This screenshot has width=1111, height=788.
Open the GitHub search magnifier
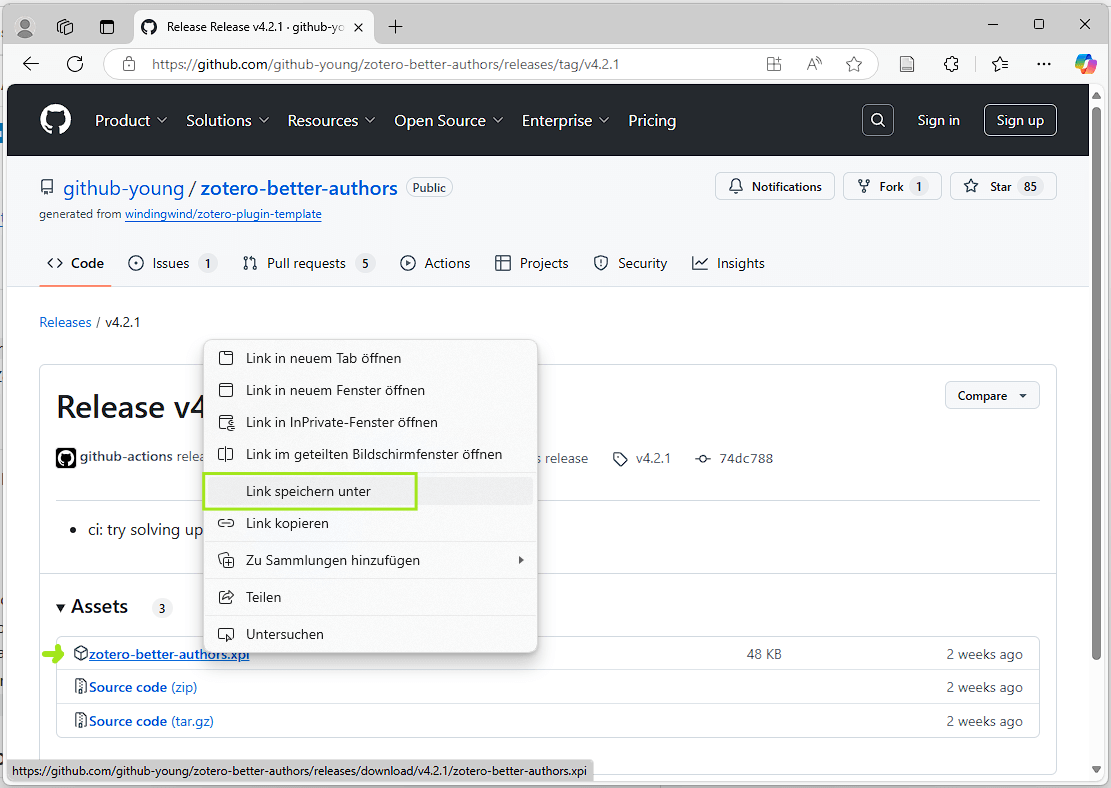[877, 119]
